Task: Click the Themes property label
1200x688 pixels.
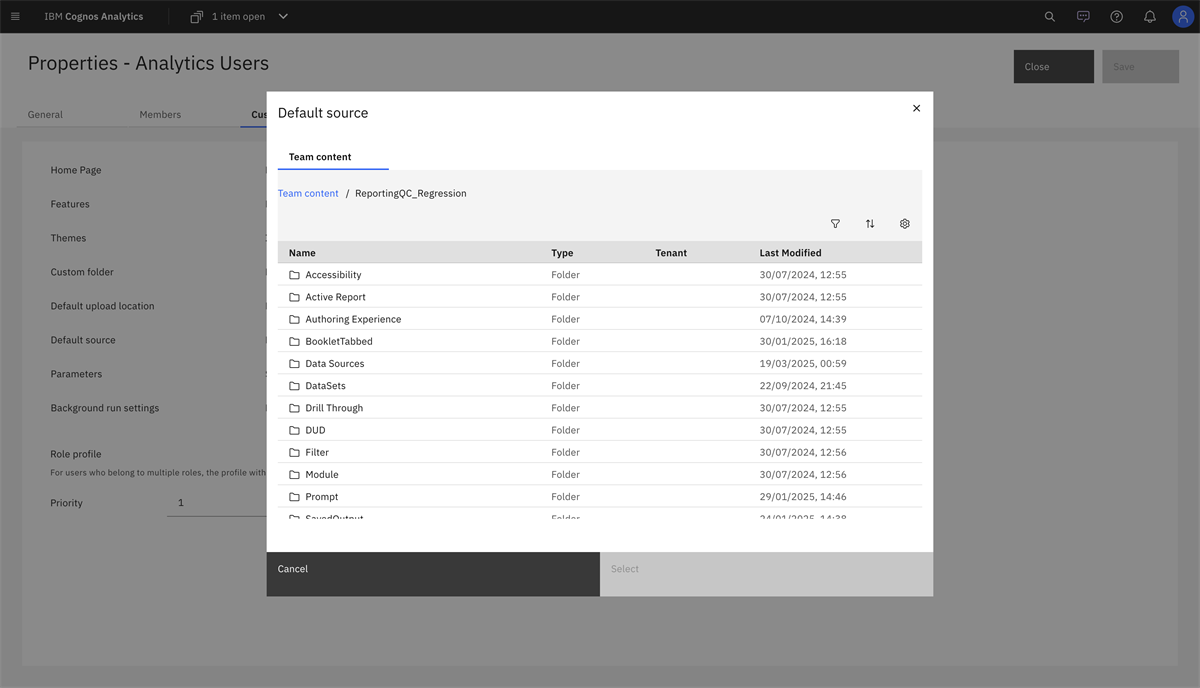Action: point(68,238)
